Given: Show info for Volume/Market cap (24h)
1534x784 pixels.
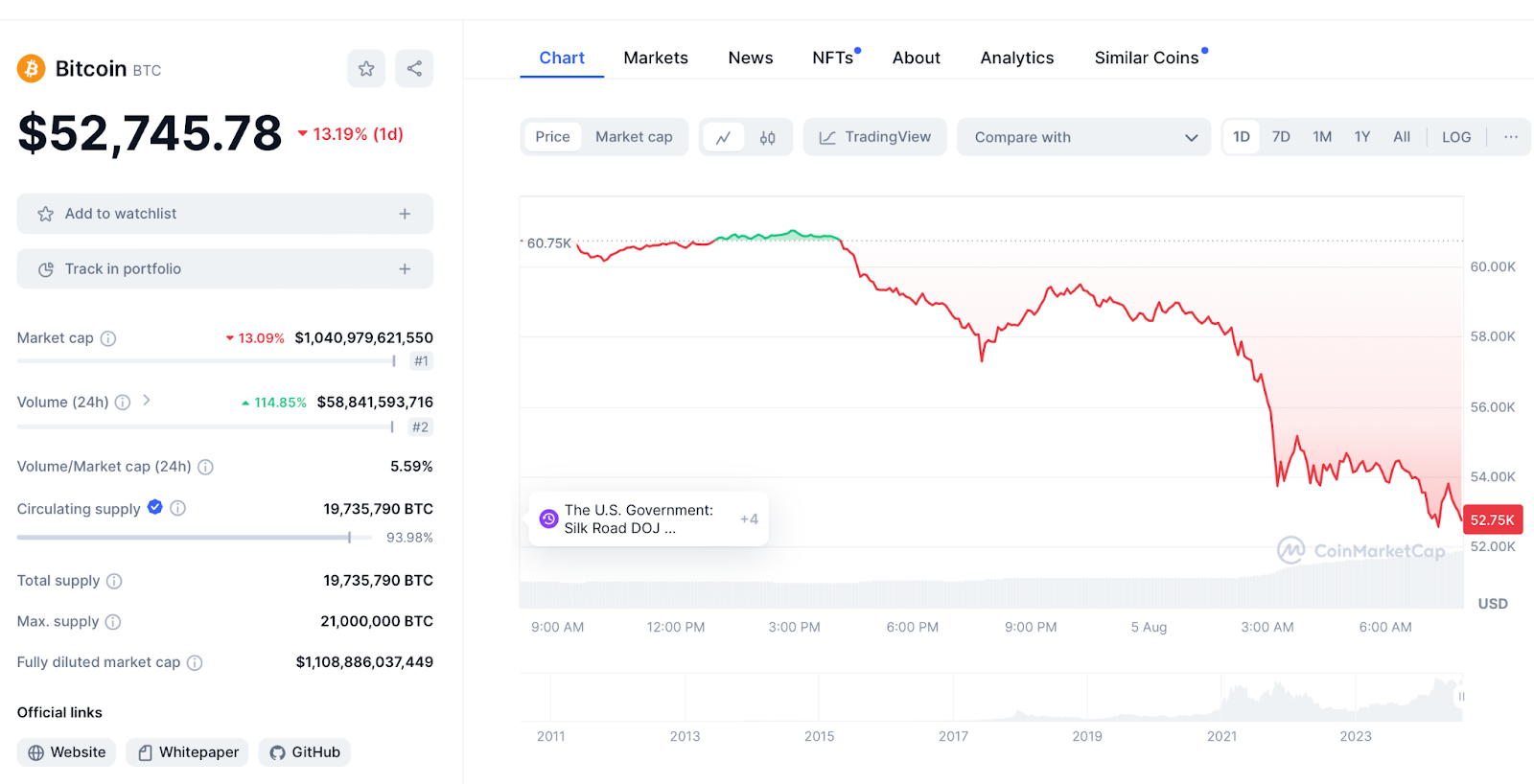Looking at the screenshot, I should (205, 467).
